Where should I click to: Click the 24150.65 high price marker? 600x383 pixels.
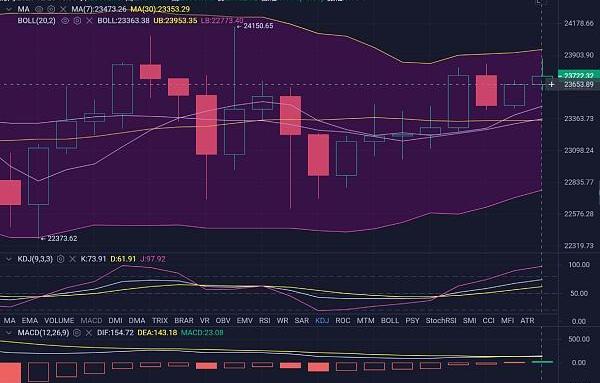[x=255, y=26]
